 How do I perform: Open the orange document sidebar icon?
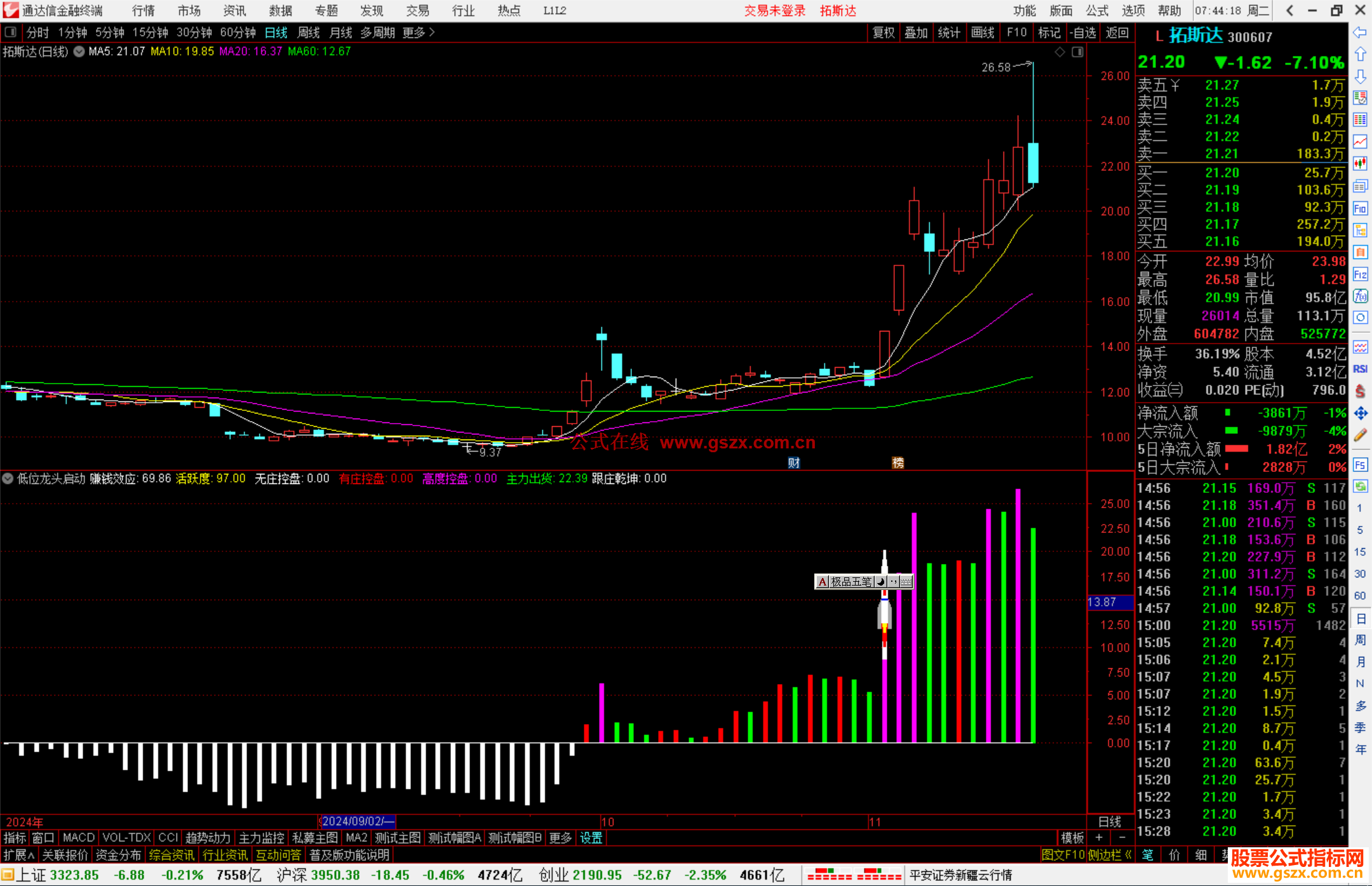pyautogui.click(x=1360, y=252)
